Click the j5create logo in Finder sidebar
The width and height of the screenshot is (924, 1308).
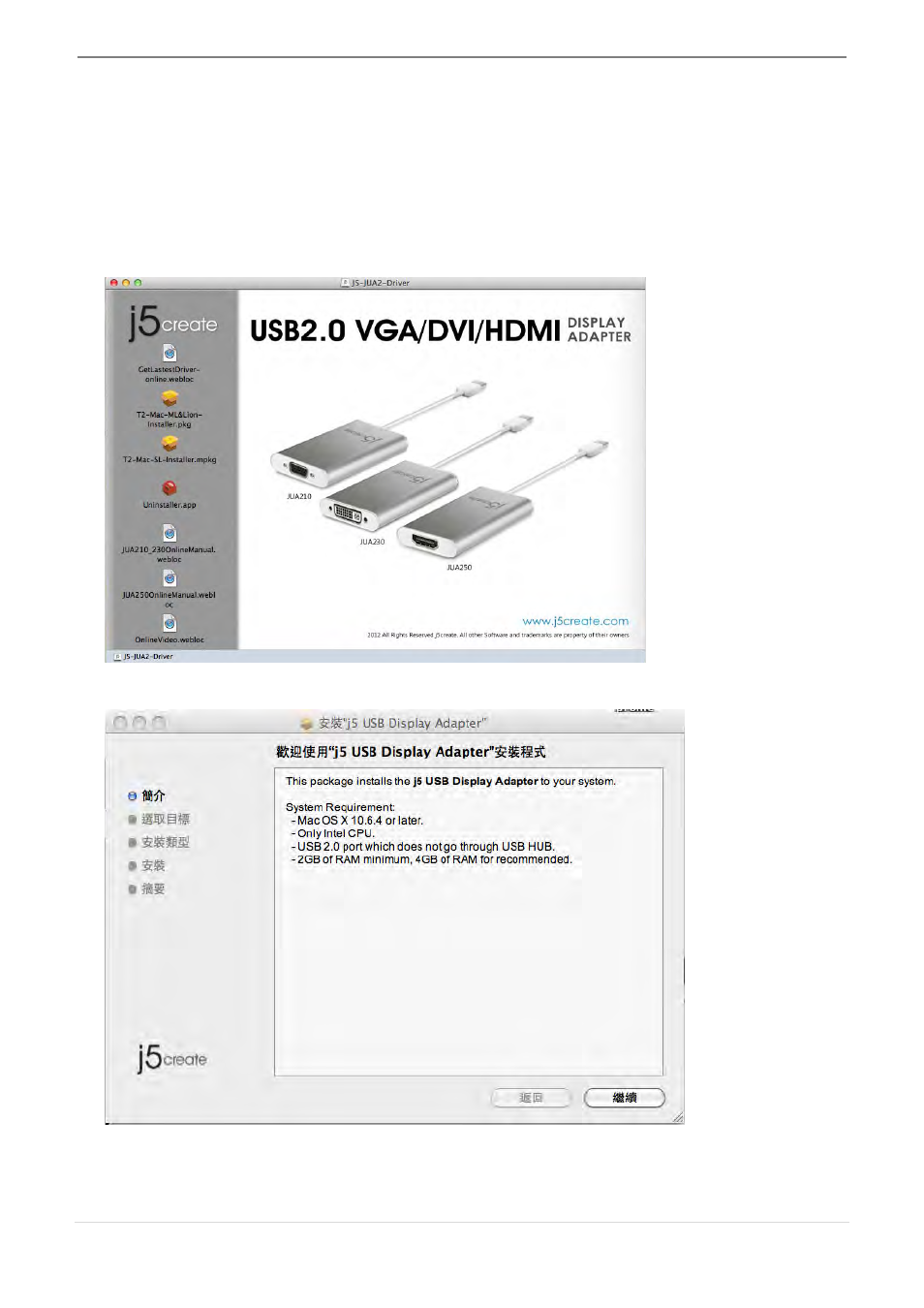coord(173,323)
